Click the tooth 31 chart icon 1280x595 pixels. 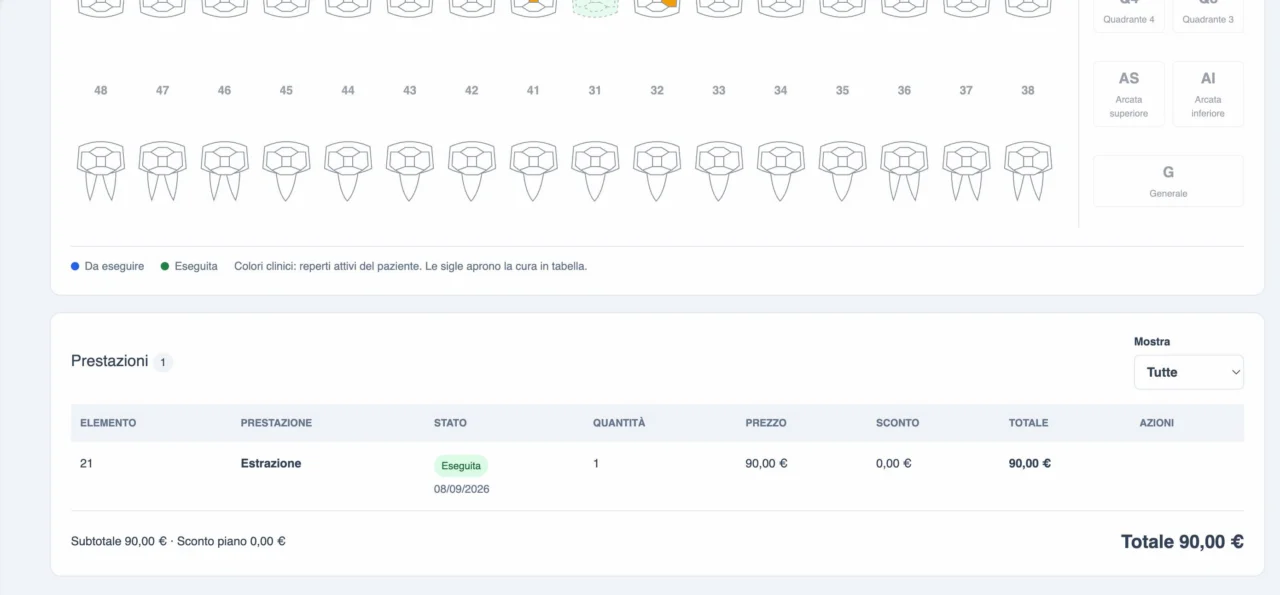pos(595,171)
